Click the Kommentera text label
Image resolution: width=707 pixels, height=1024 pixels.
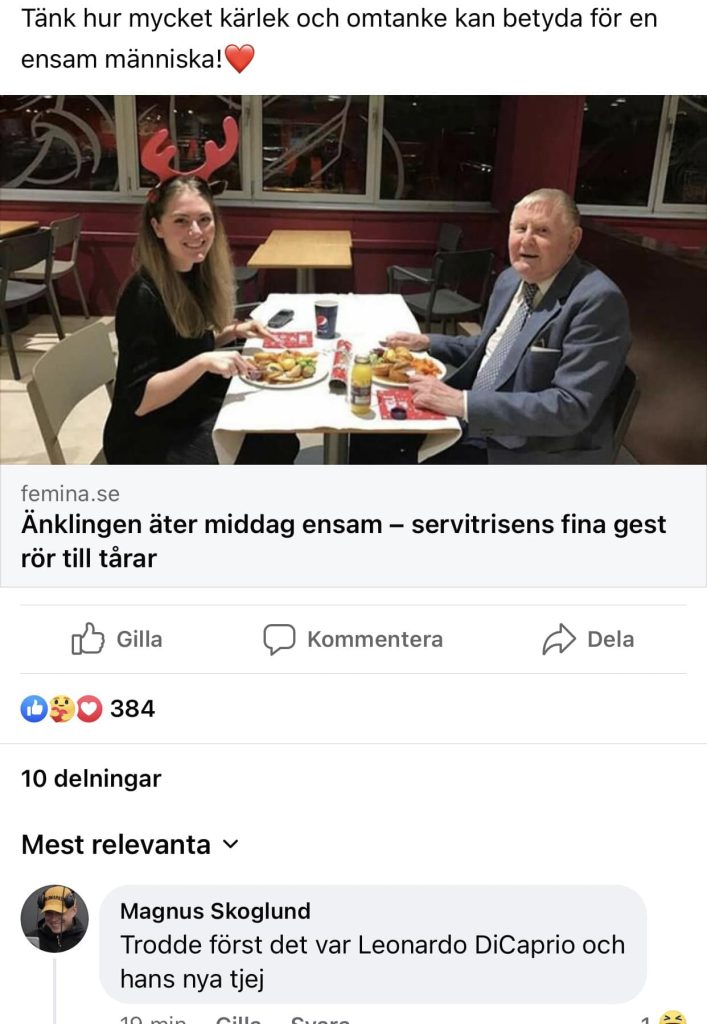[x=375, y=639]
